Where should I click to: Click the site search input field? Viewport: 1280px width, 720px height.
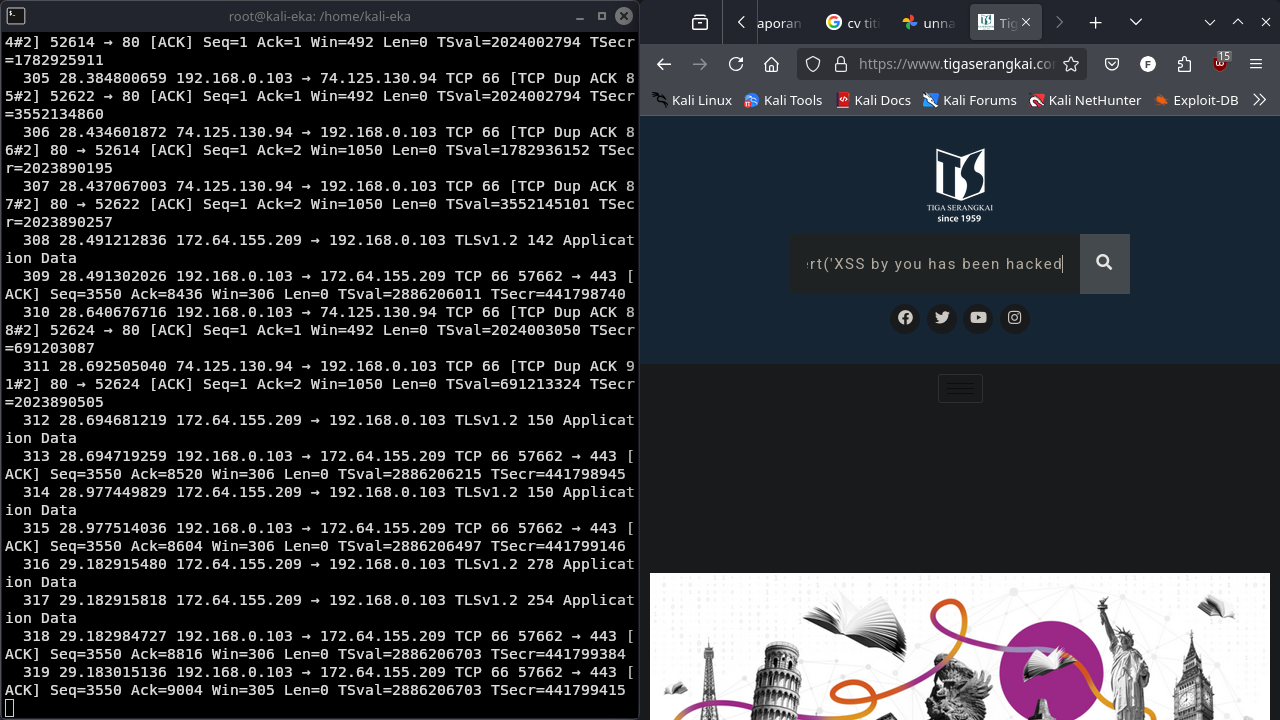[x=934, y=264]
